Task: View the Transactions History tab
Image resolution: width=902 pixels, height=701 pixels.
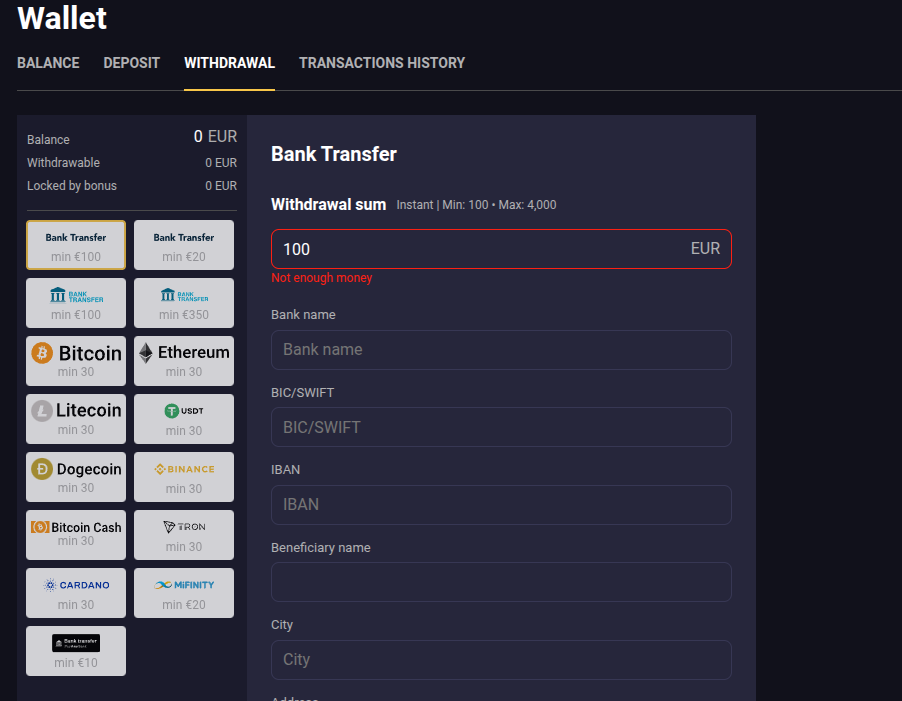Action: [382, 63]
